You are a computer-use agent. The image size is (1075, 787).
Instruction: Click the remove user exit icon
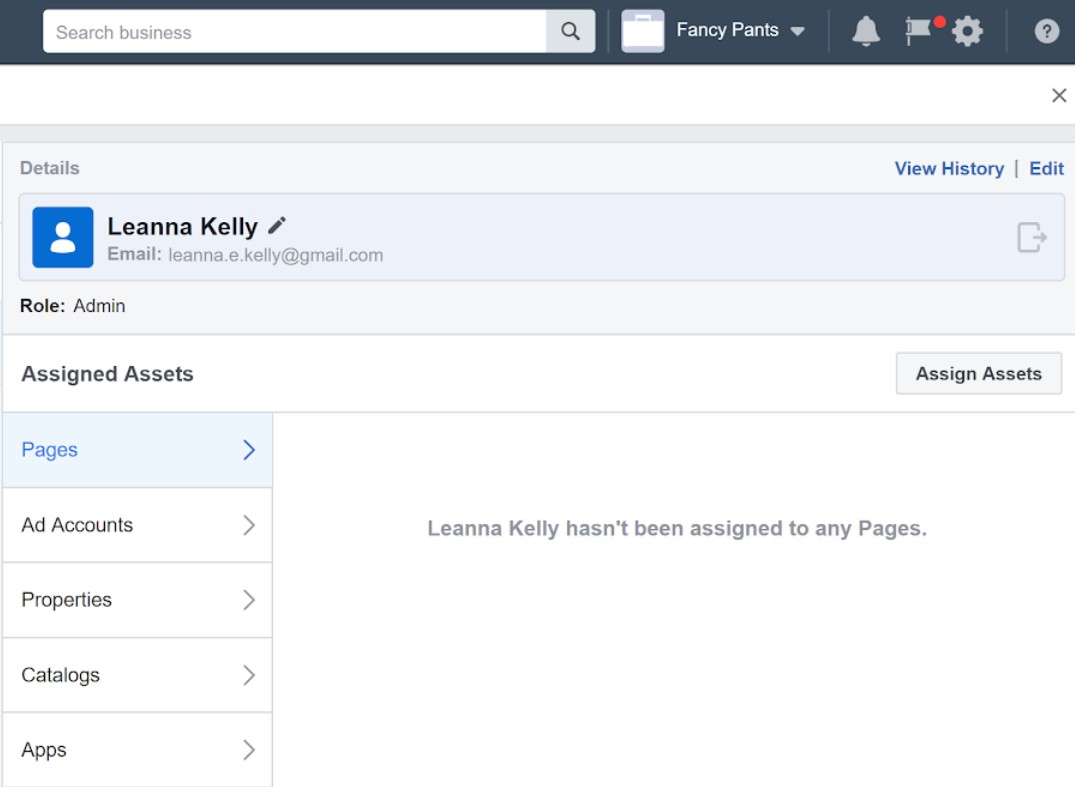tap(1031, 238)
